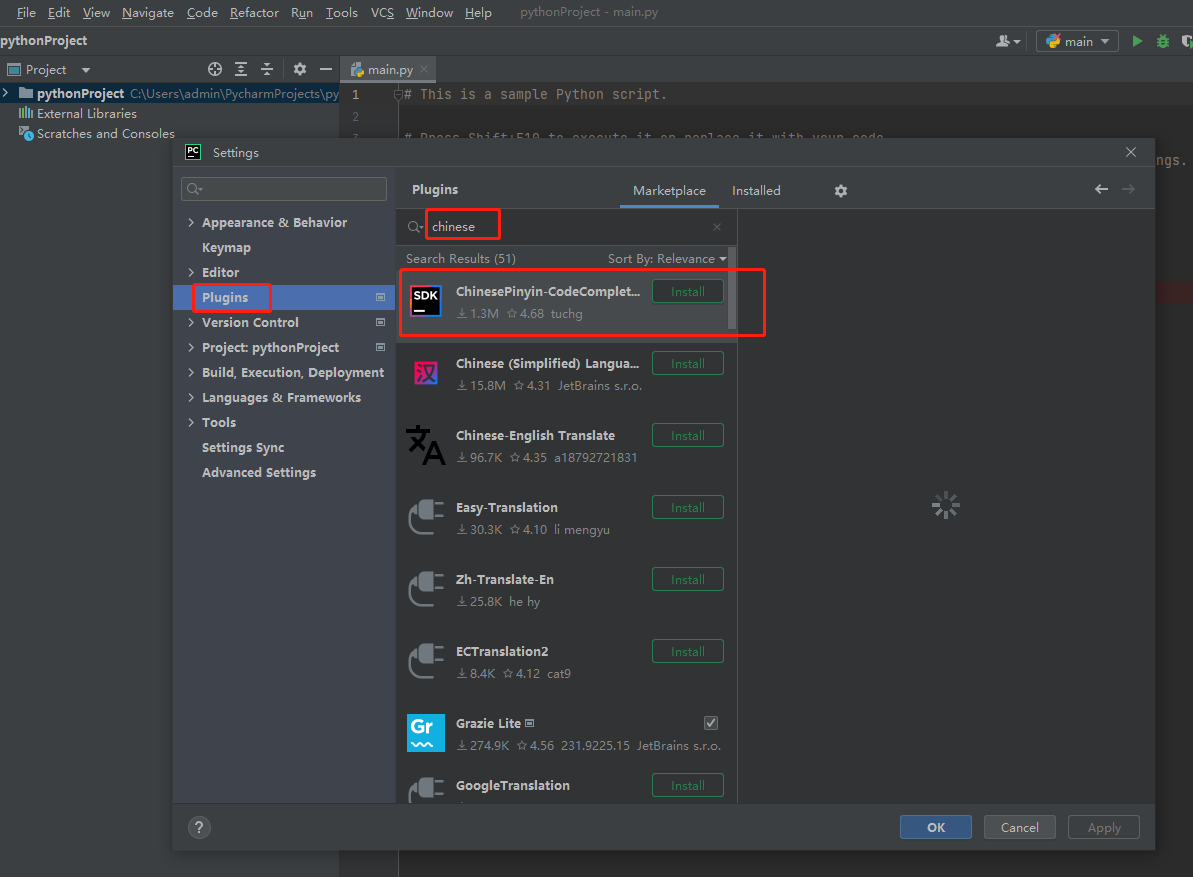Cancel the Settings dialog
This screenshot has height=877, width=1193.
(x=1020, y=828)
